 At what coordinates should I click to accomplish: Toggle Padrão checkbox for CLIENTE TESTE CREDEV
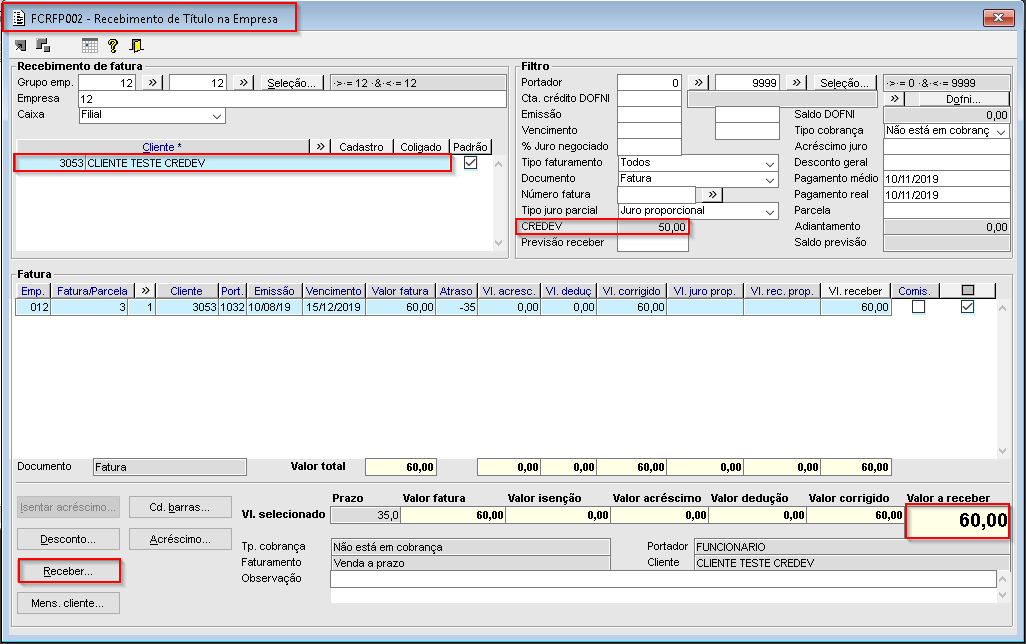click(470, 163)
